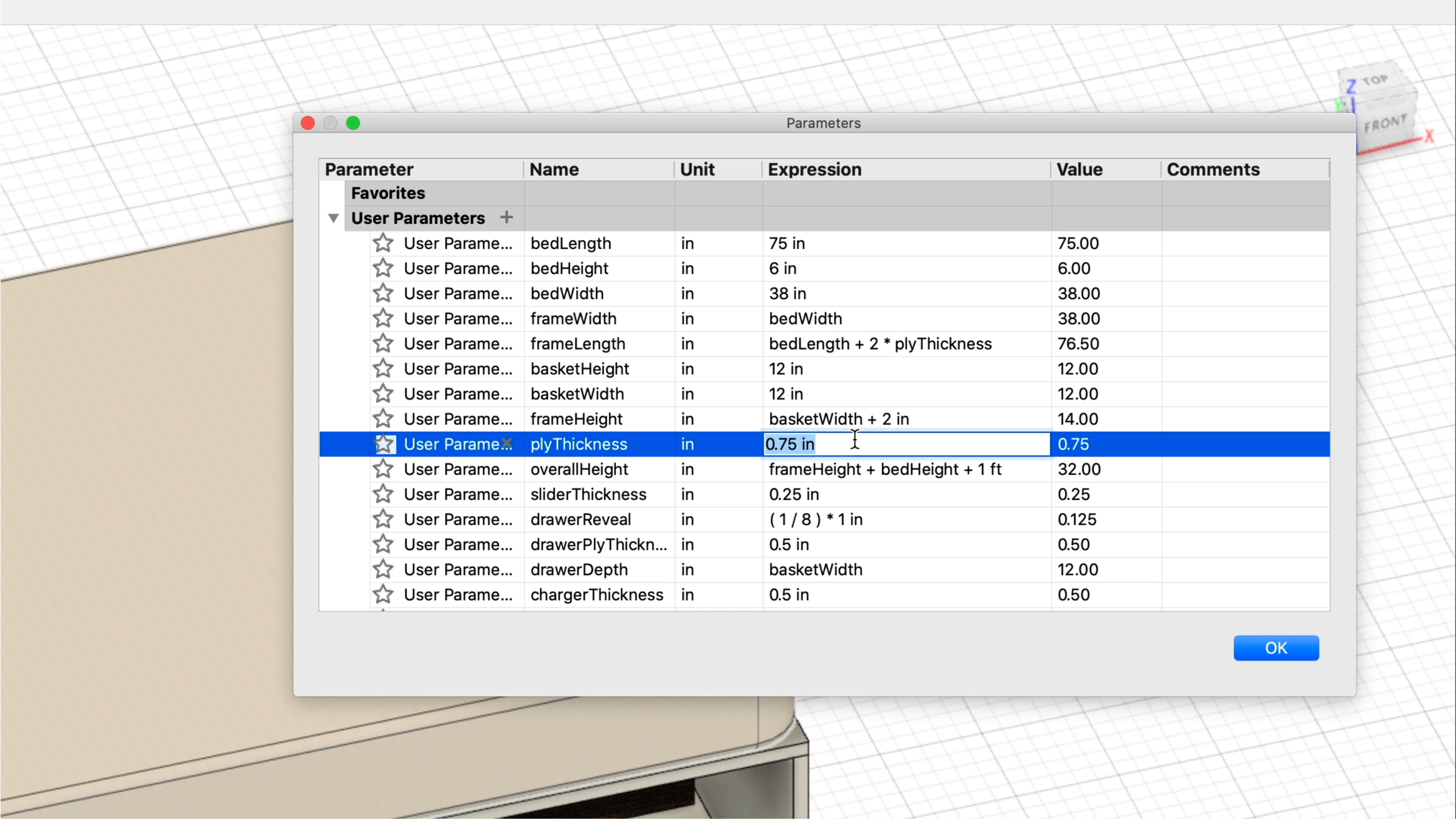Favorite the frameHeight parameter star

click(x=383, y=419)
